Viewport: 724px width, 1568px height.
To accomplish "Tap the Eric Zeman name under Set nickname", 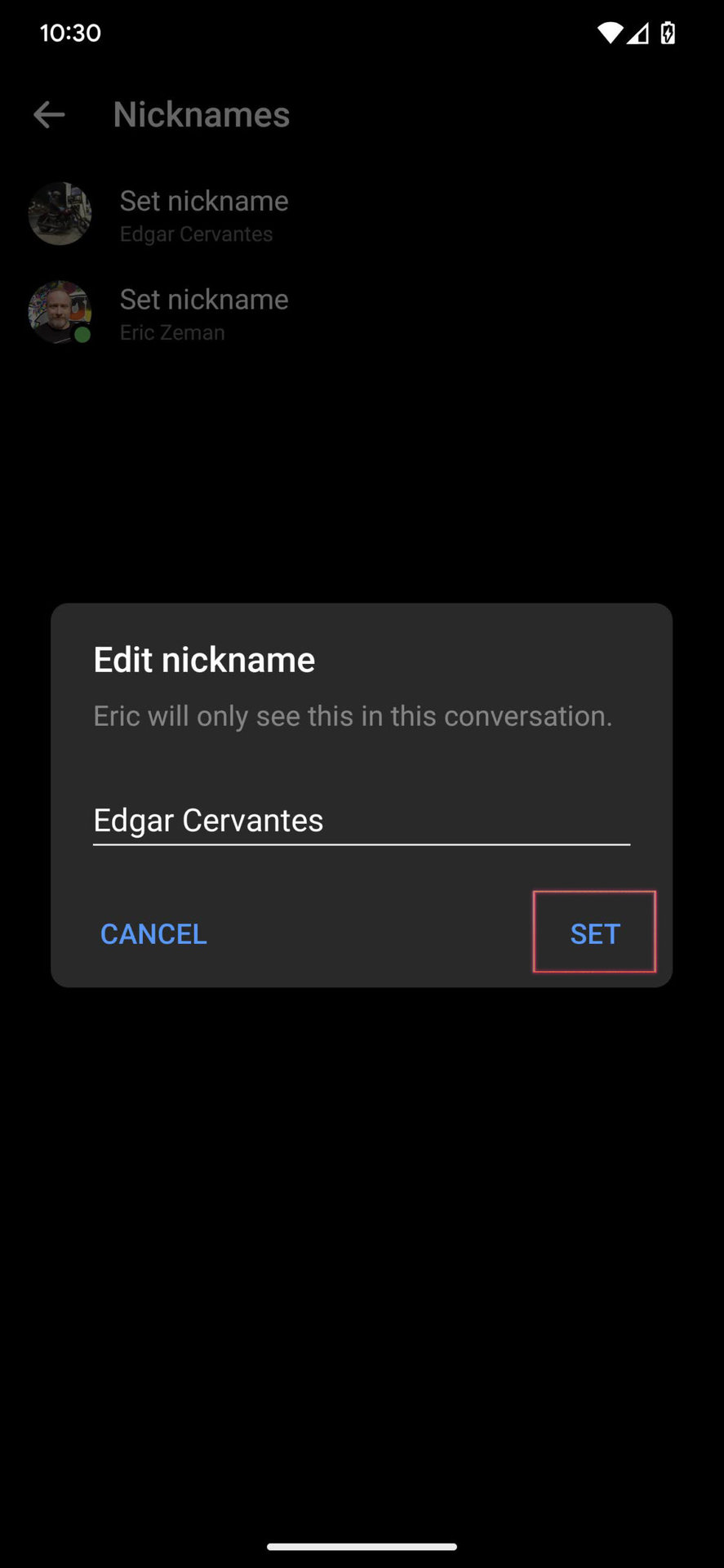I will point(172,333).
